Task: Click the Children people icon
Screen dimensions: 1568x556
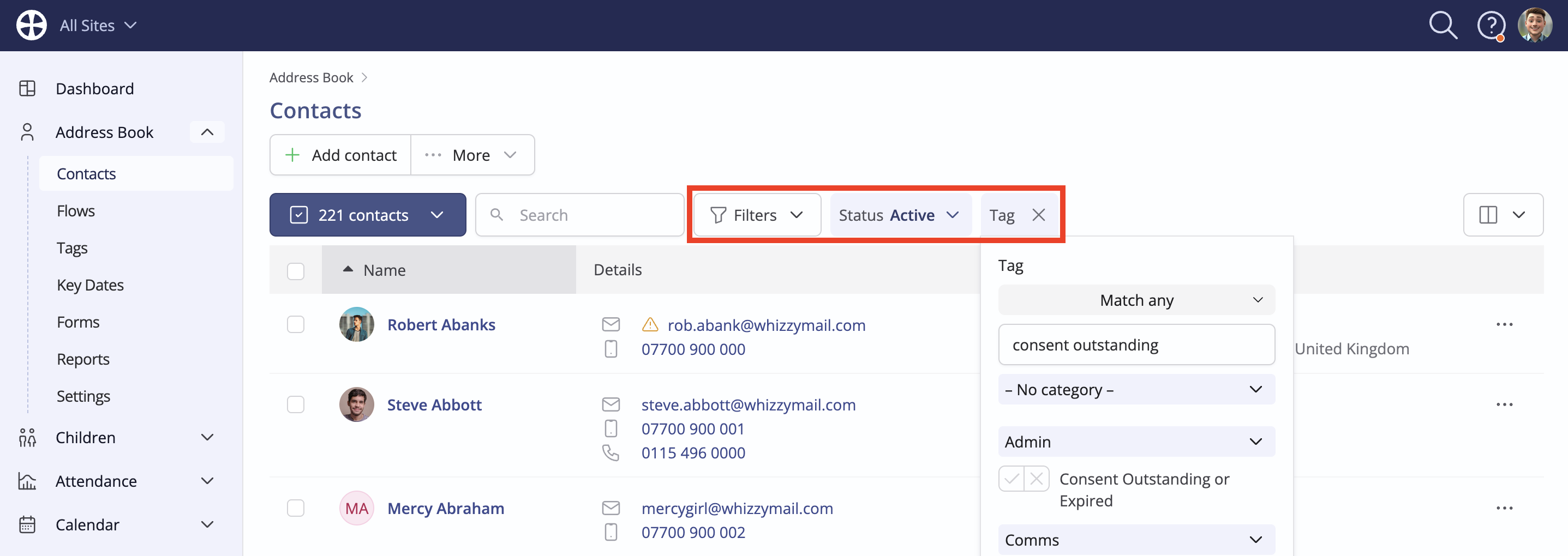Action: click(27, 437)
